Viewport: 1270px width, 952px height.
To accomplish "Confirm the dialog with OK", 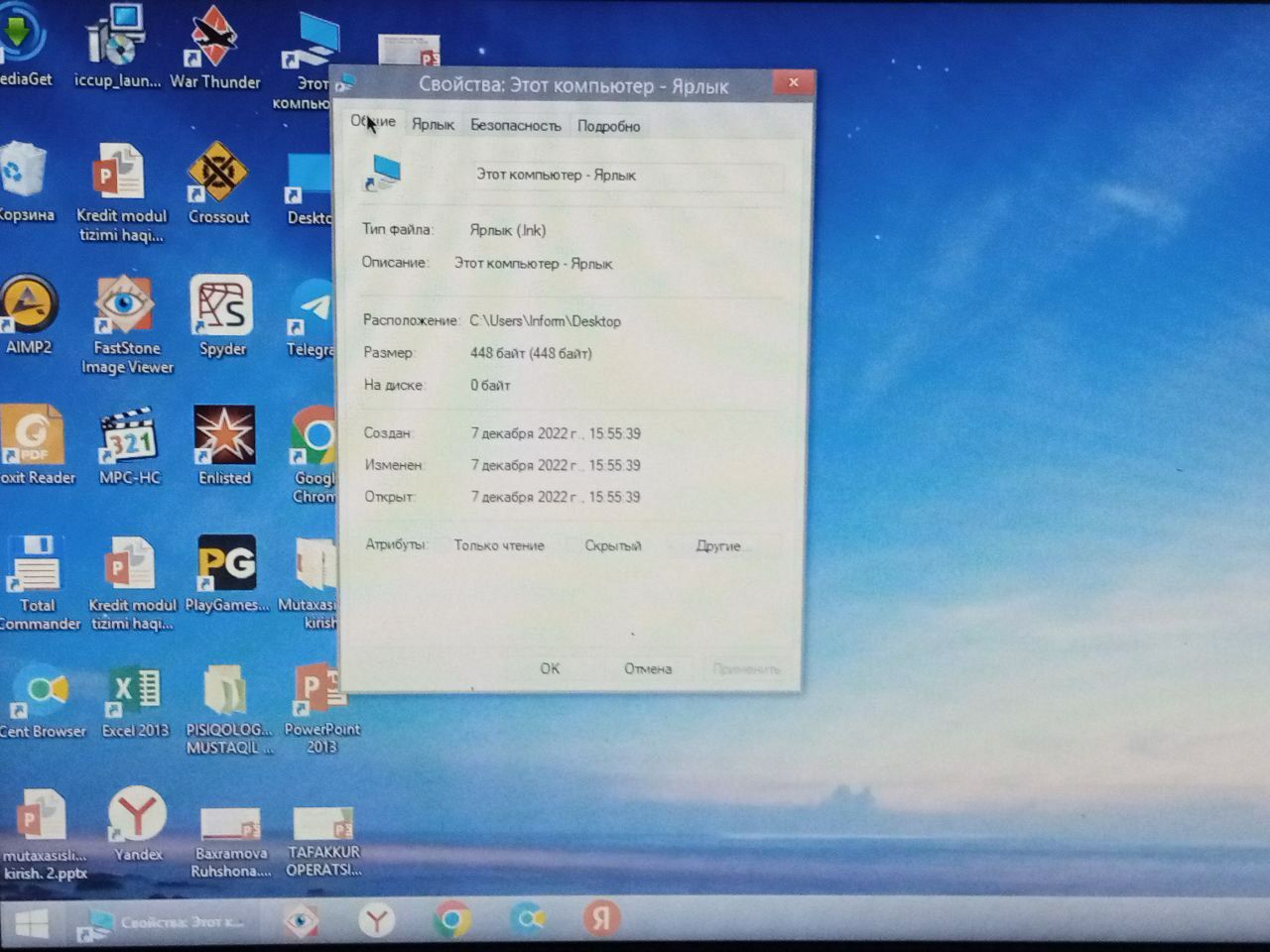I will [x=550, y=668].
